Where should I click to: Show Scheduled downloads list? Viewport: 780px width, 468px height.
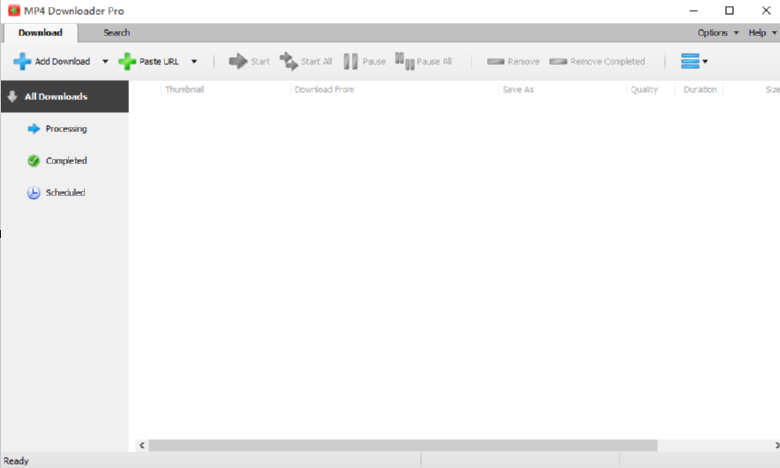click(x=65, y=193)
